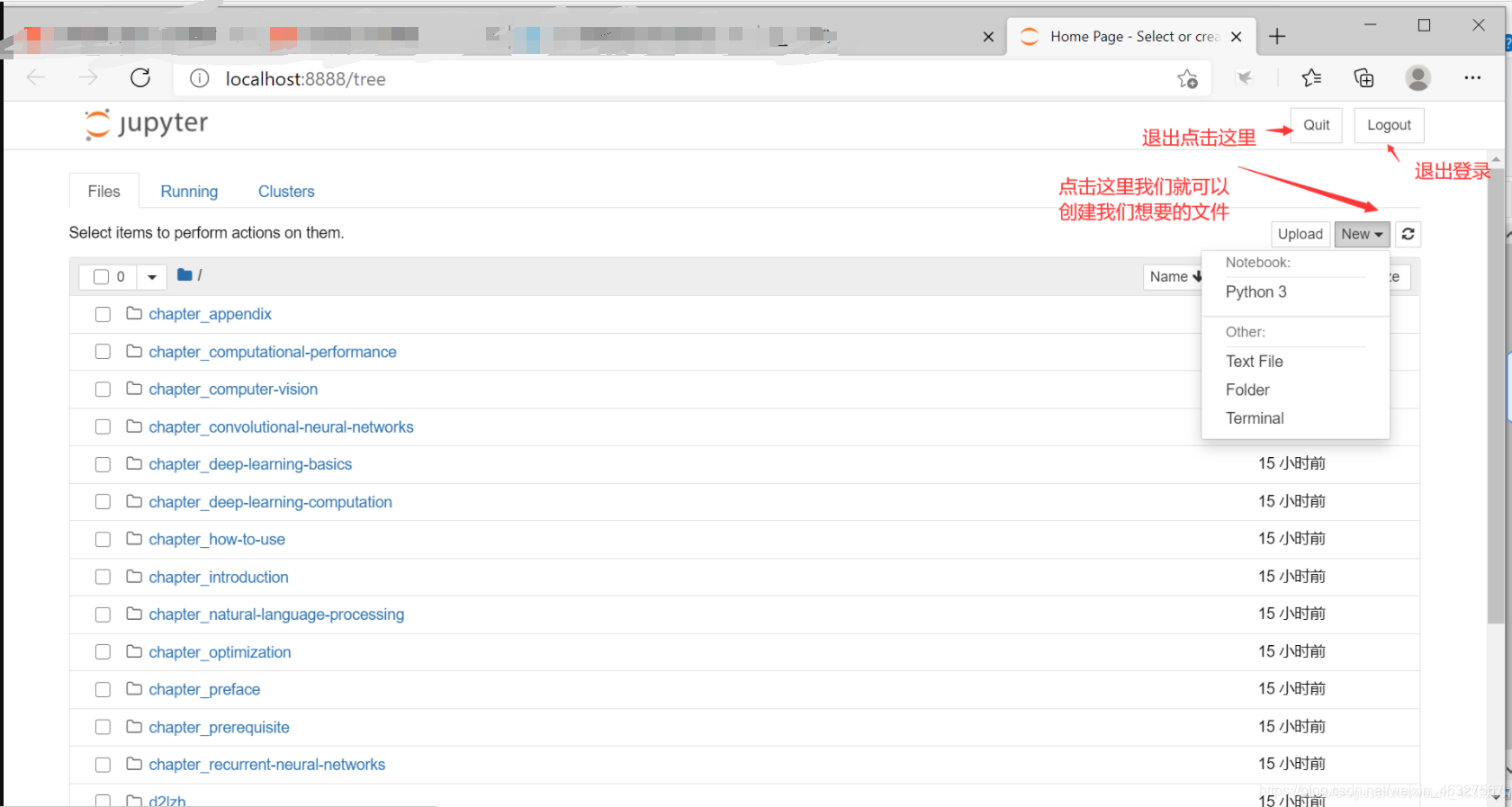The image size is (1512, 807).
Task: Click the Jupyter logo
Action: point(146,124)
